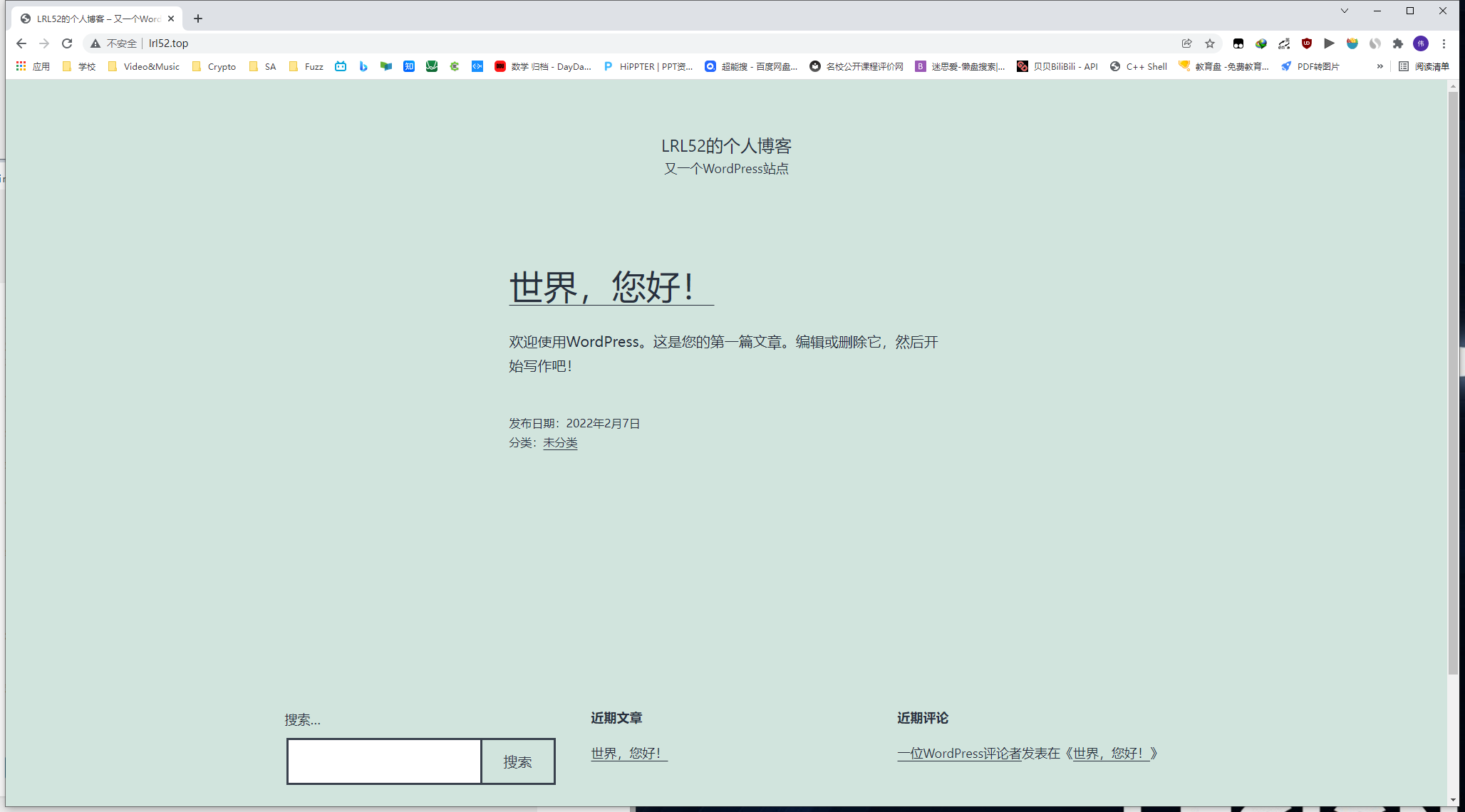The image size is (1465, 812).
Task: Open 一位WordPress评论者 commenter link
Action: coord(959,753)
